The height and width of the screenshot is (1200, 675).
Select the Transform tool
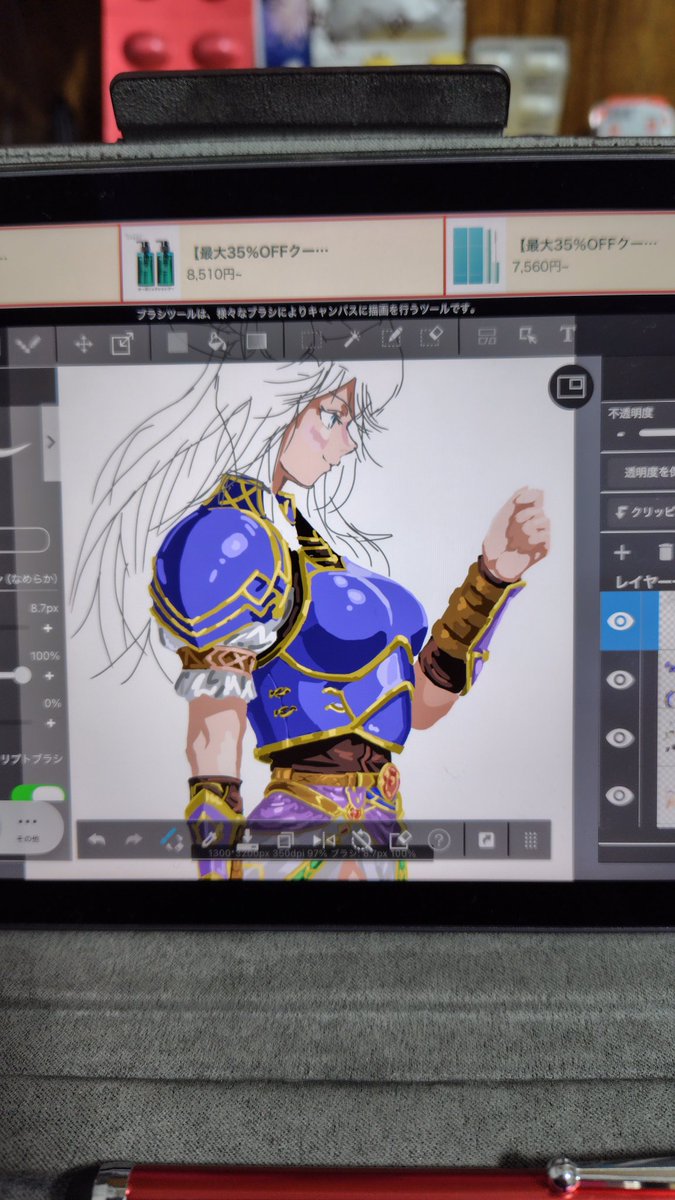click(121, 344)
